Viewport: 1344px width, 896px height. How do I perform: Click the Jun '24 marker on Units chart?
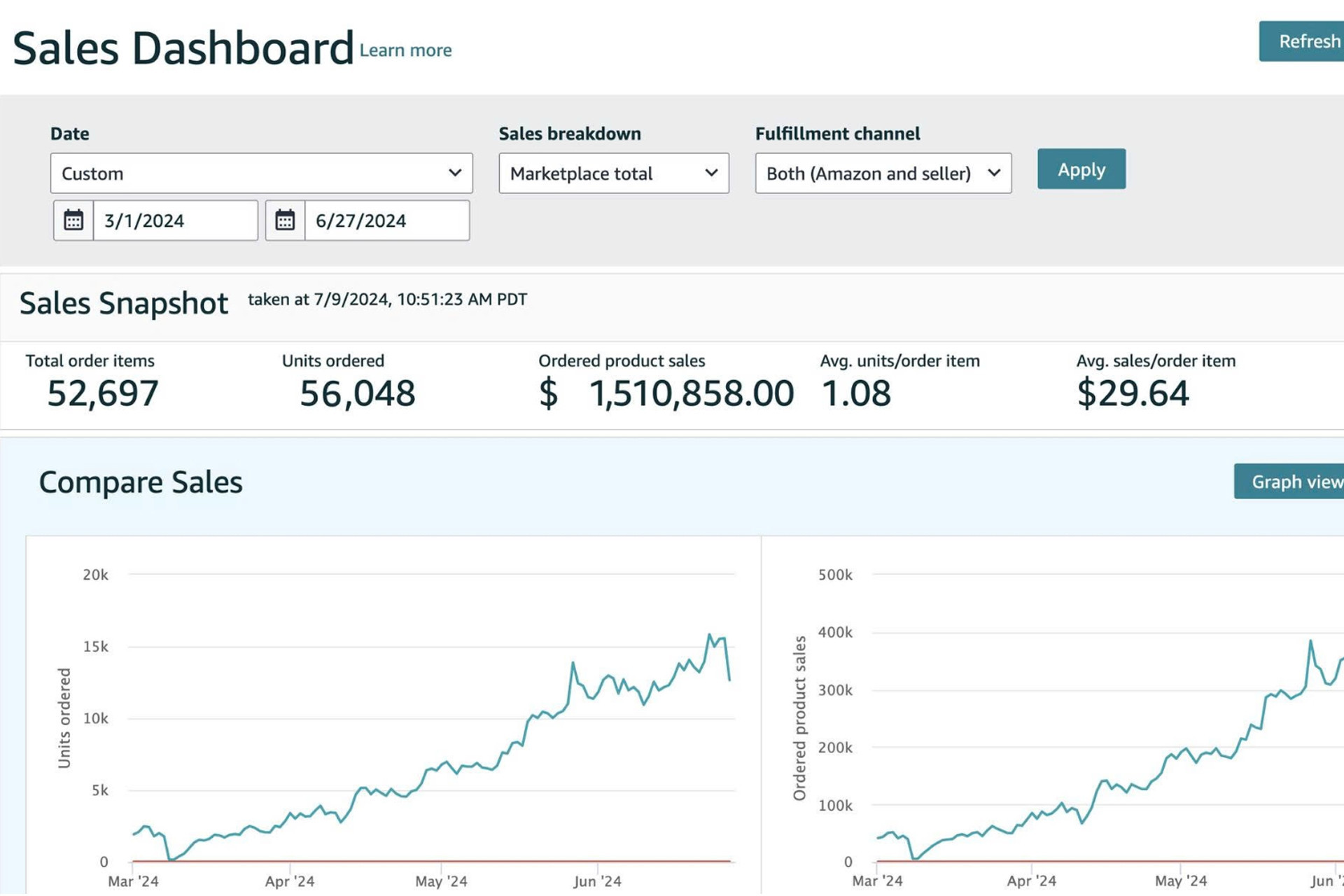(x=597, y=881)
